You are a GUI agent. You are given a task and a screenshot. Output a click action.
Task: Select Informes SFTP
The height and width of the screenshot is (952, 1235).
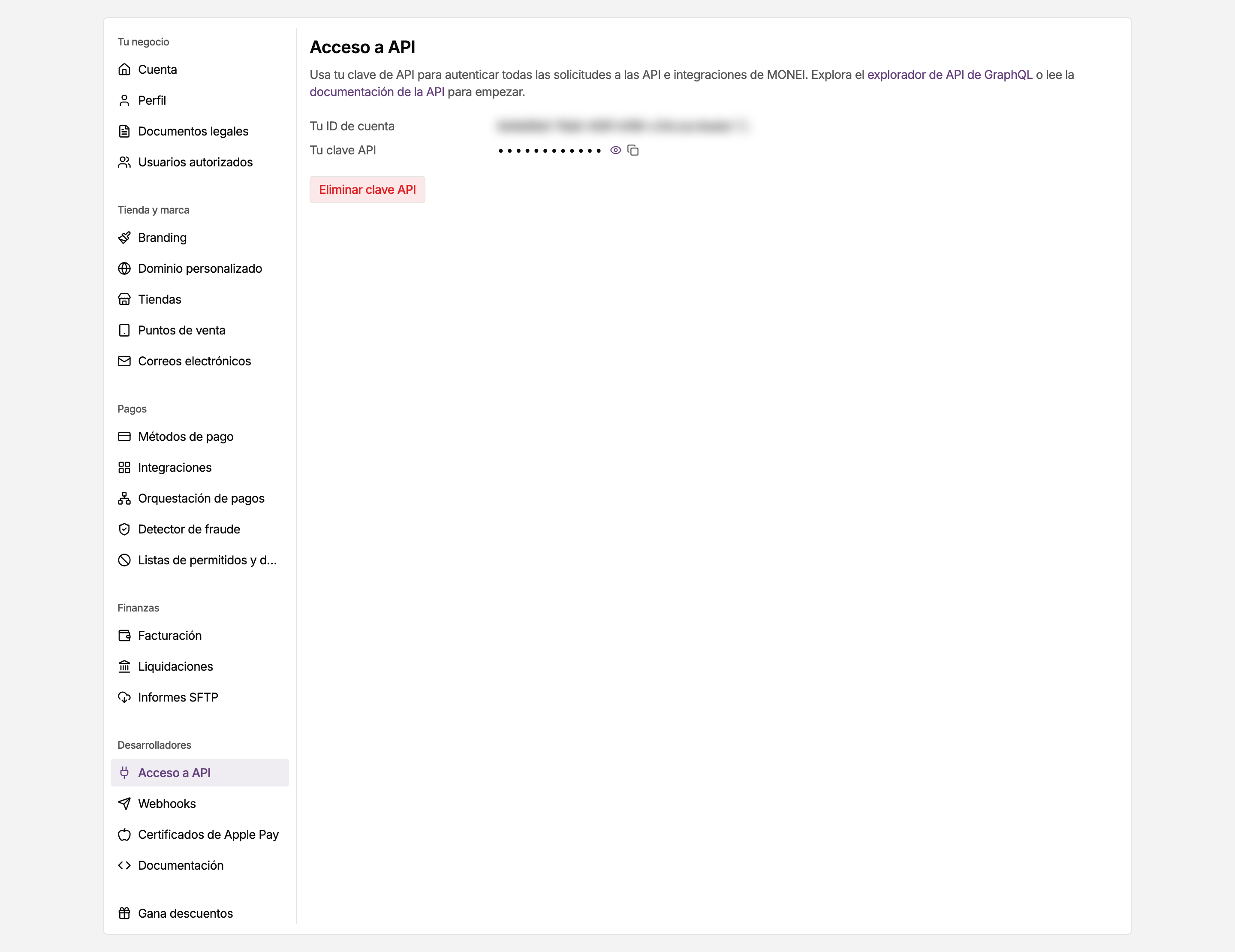[x=199, y=698]
